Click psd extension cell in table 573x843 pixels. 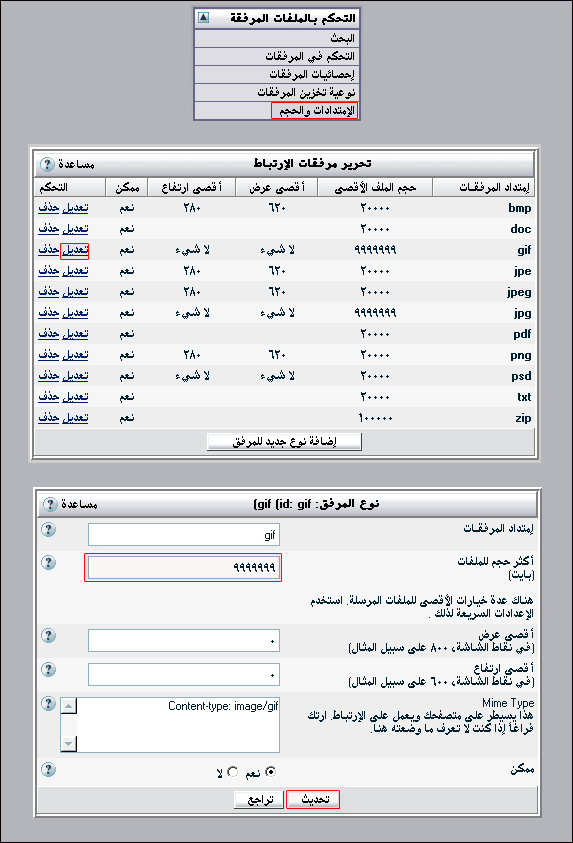521,376
